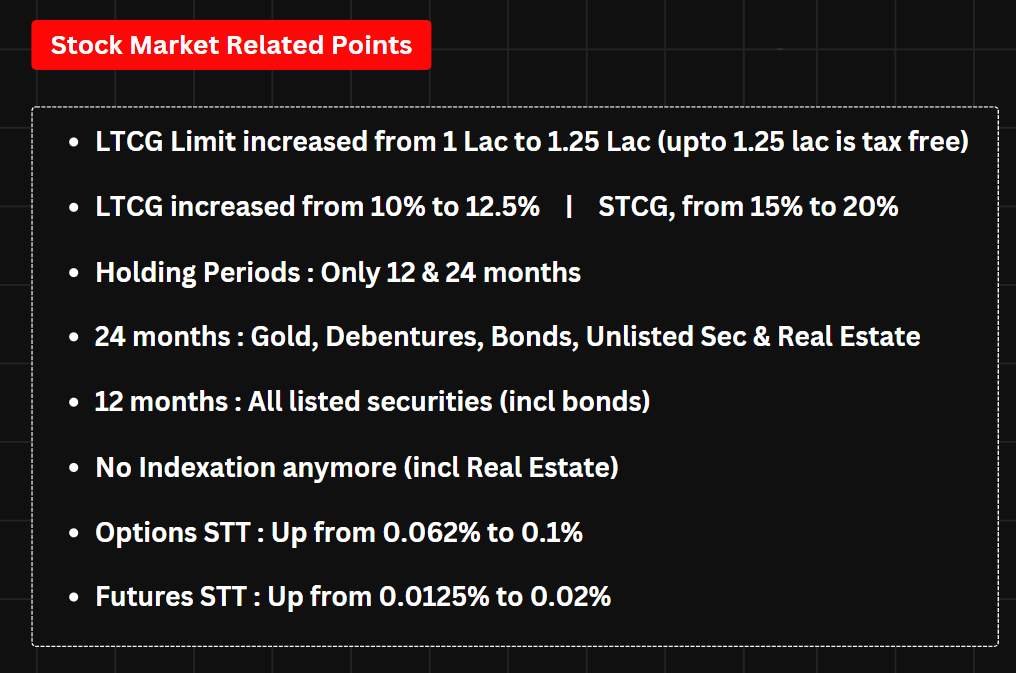
Task: Click 'Unlisted Sec & Real Estate' text
Action: click(753, 337)
